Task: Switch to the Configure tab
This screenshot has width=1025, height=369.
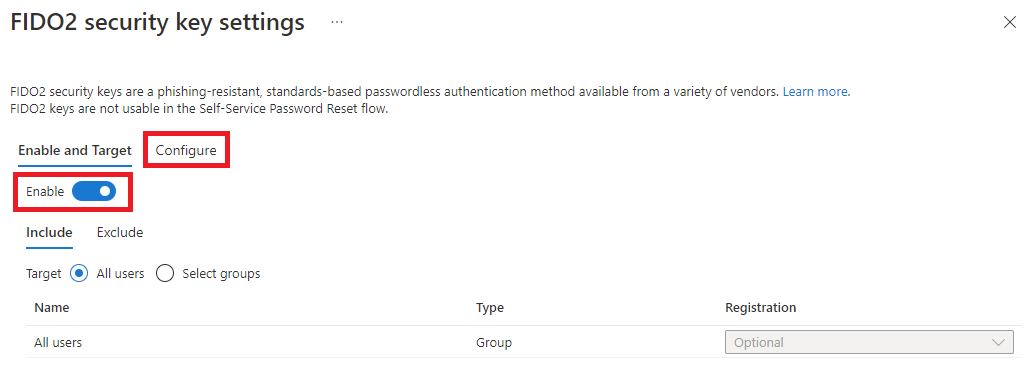Action: (186, 150)
